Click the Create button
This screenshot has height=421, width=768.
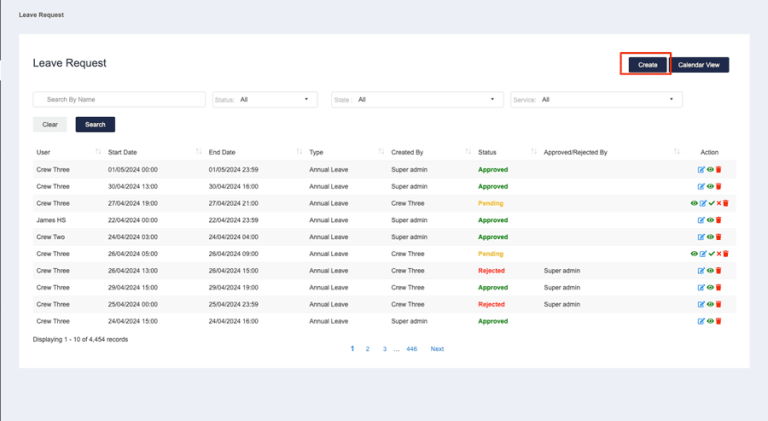[647, 65]
